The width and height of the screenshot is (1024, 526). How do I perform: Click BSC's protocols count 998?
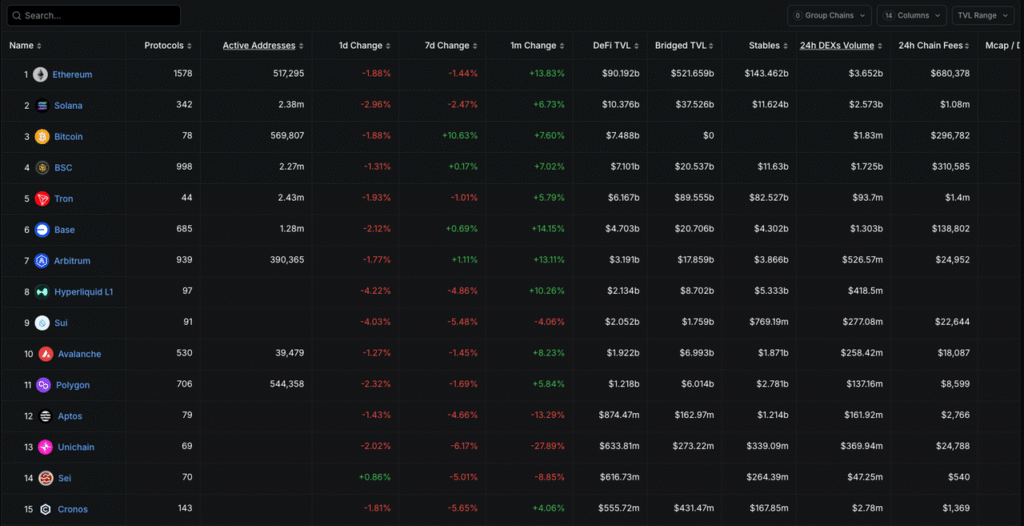[x=184, y=167]
